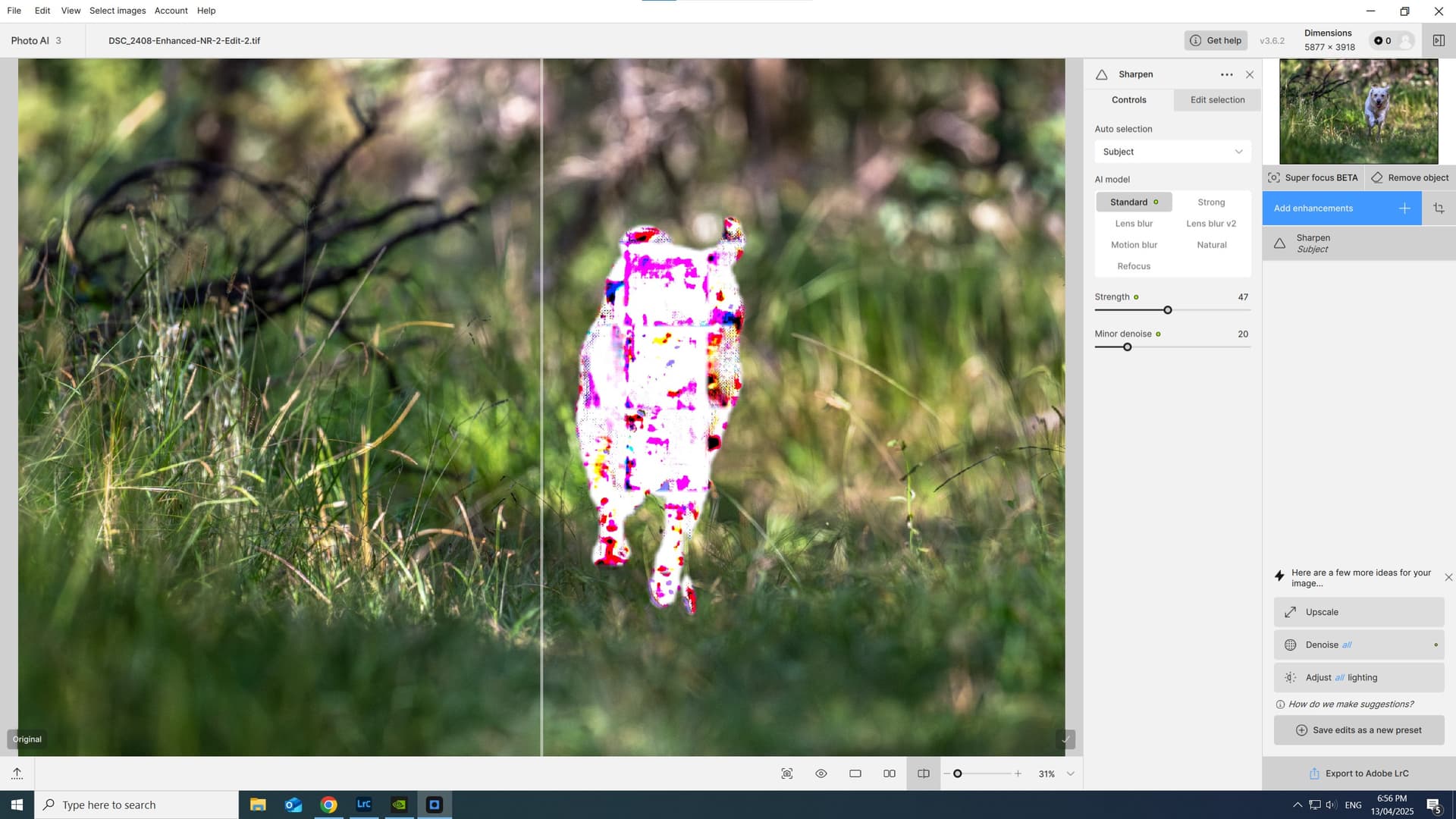Collapse the right sidebar panel icon

(x=1438, y=41)
